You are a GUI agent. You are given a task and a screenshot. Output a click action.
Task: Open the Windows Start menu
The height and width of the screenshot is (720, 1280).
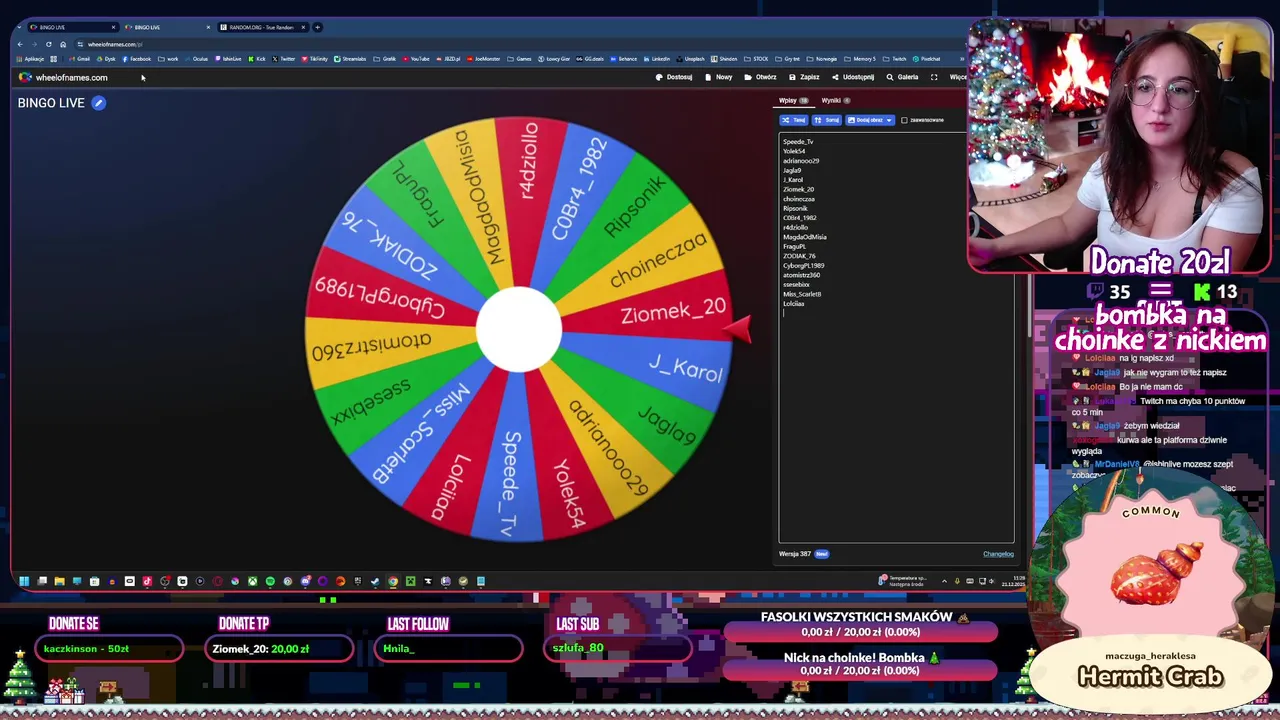24,581
